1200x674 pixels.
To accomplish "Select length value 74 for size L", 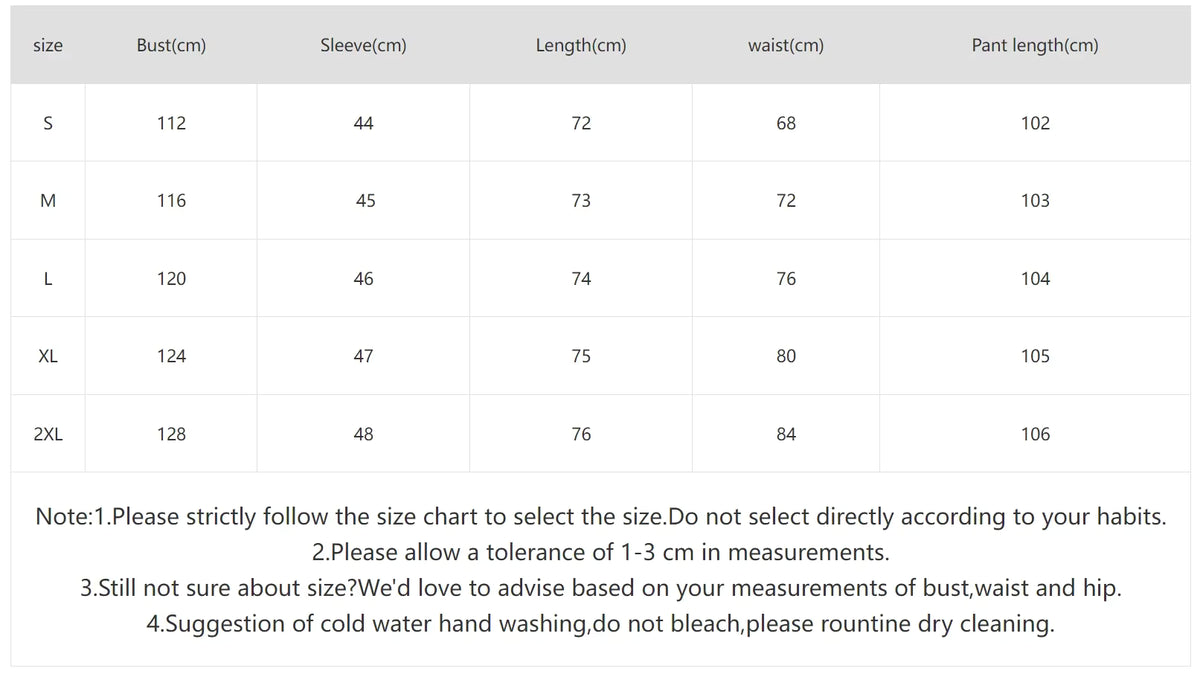I will pos(581,279).
